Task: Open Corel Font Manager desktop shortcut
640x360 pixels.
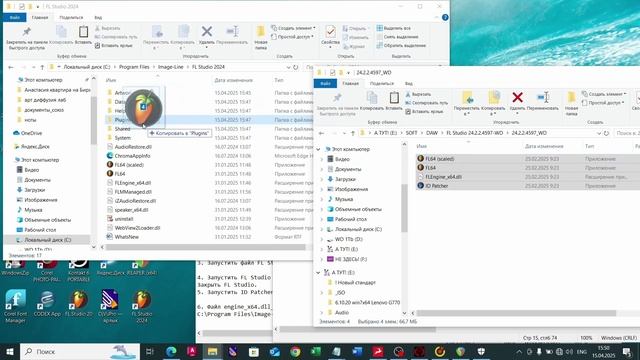Action: (16, 307)
